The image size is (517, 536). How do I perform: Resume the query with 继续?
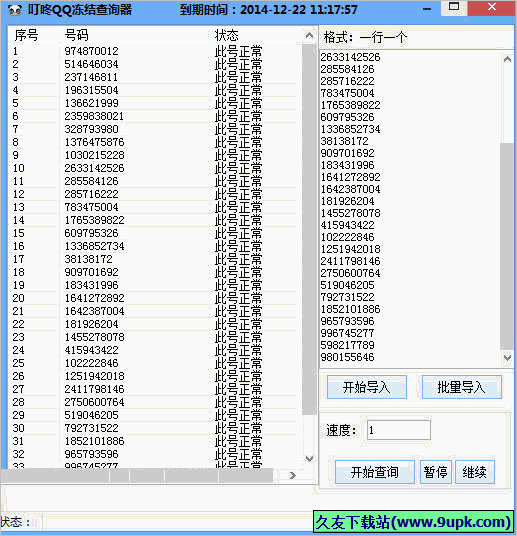(475, 472)
